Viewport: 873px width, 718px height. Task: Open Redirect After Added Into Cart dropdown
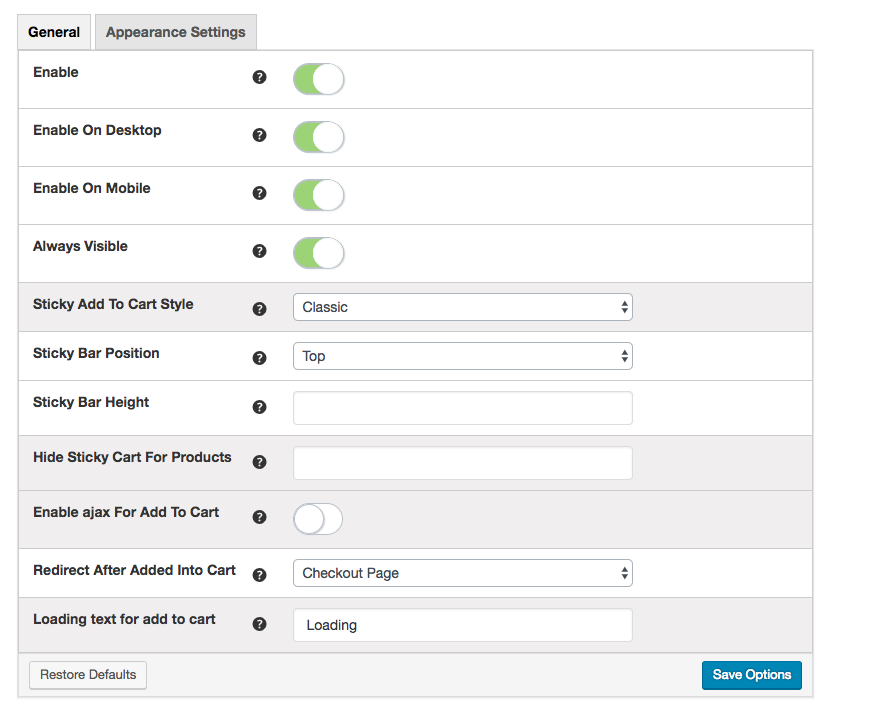[x=462, y=573]
